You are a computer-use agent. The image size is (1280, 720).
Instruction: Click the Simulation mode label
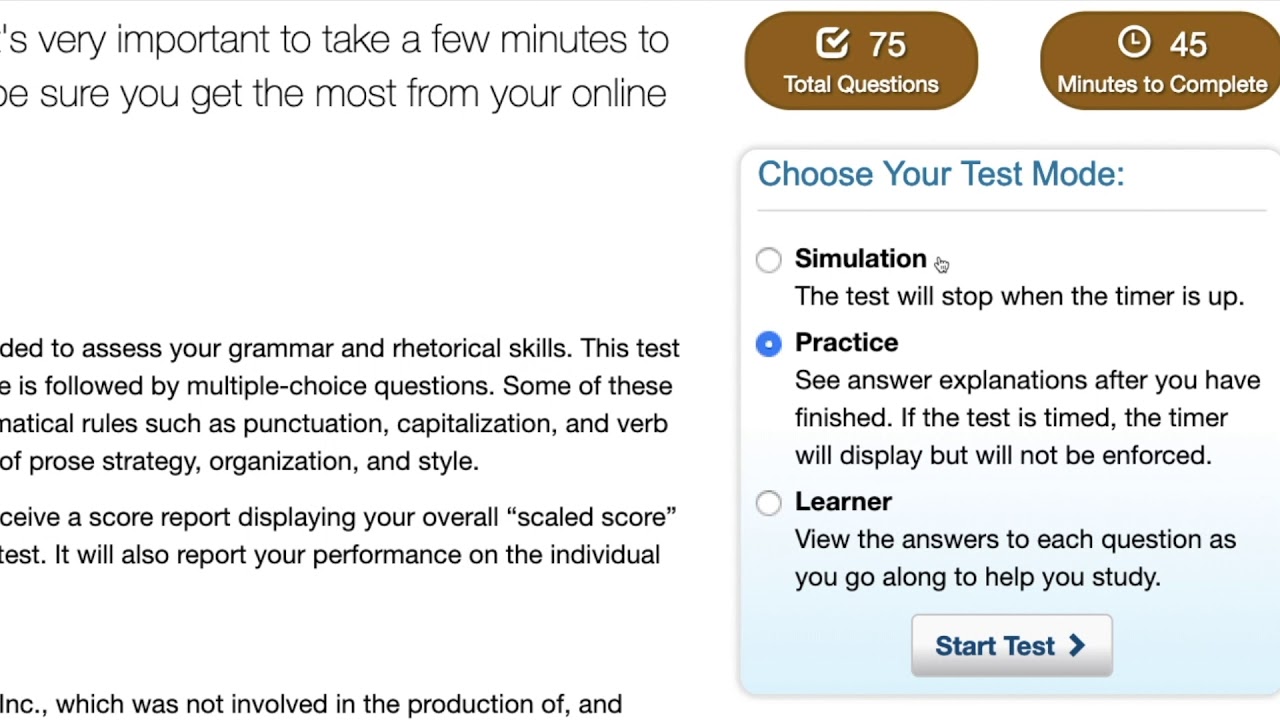860,259
